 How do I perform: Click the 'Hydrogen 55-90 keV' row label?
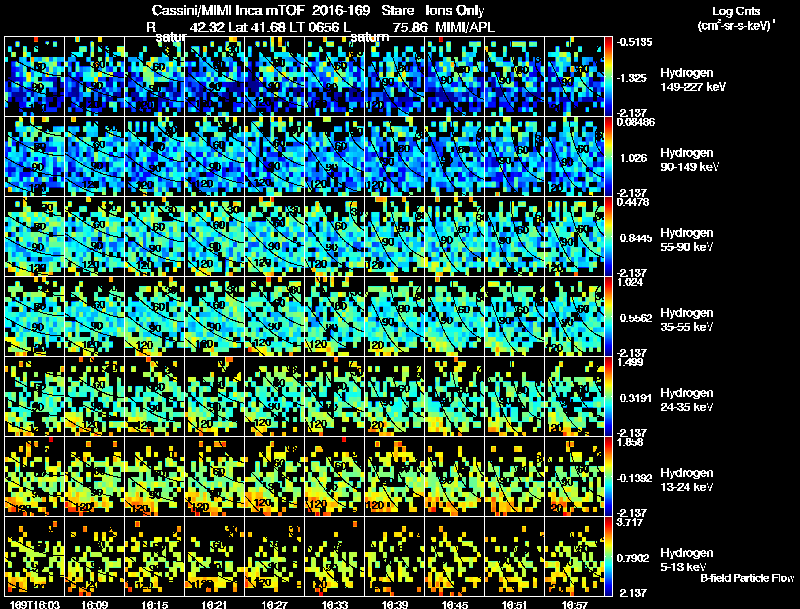(x=687, y=240)
